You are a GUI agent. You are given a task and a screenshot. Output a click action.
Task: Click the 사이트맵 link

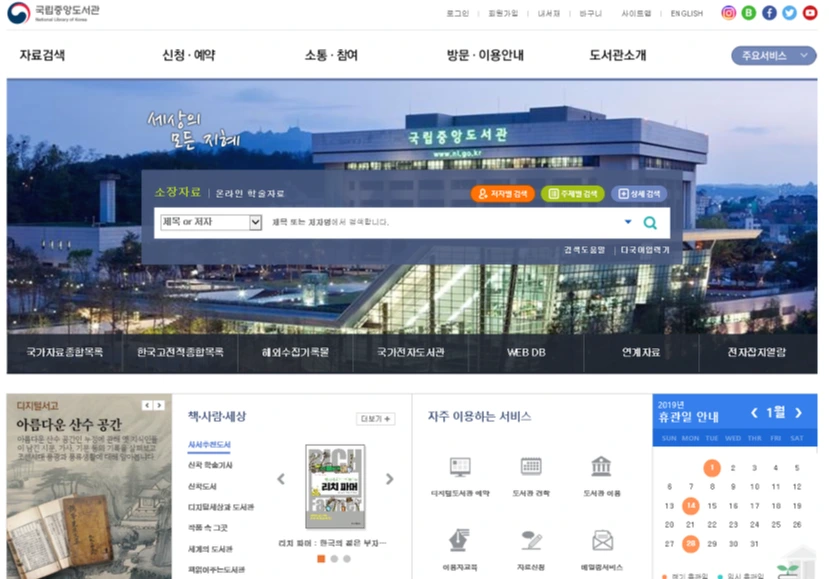point(636,14)
